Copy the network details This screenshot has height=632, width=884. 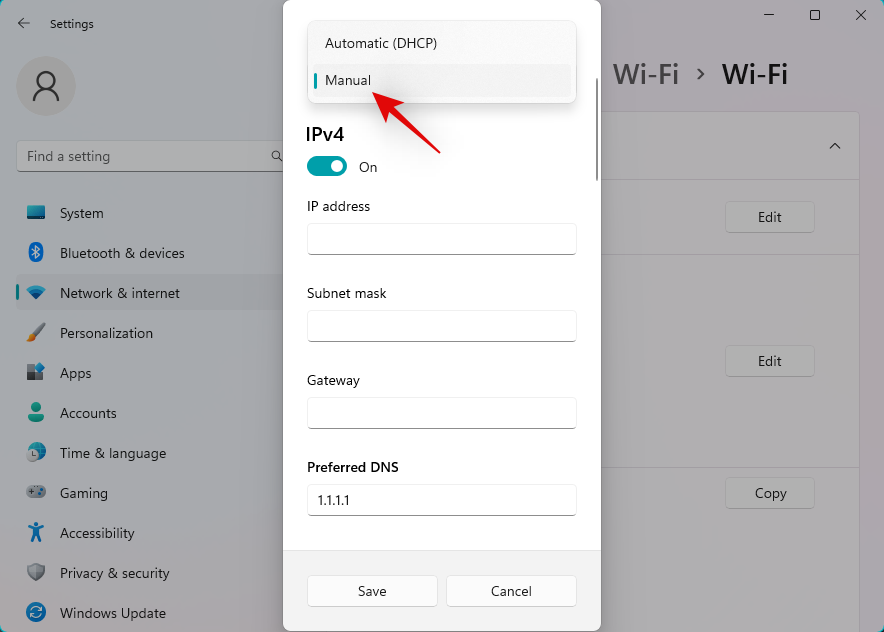(x=769, y=493)
